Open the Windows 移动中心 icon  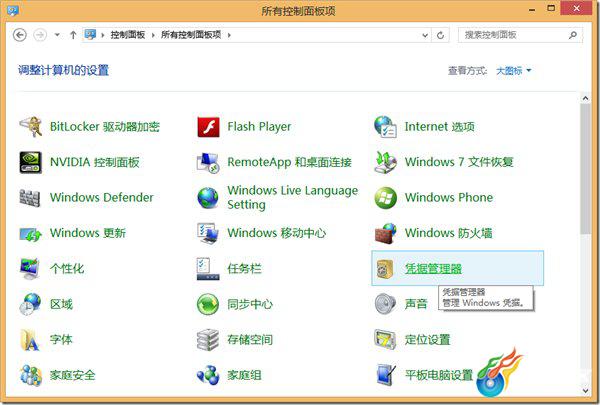point(208,234)
